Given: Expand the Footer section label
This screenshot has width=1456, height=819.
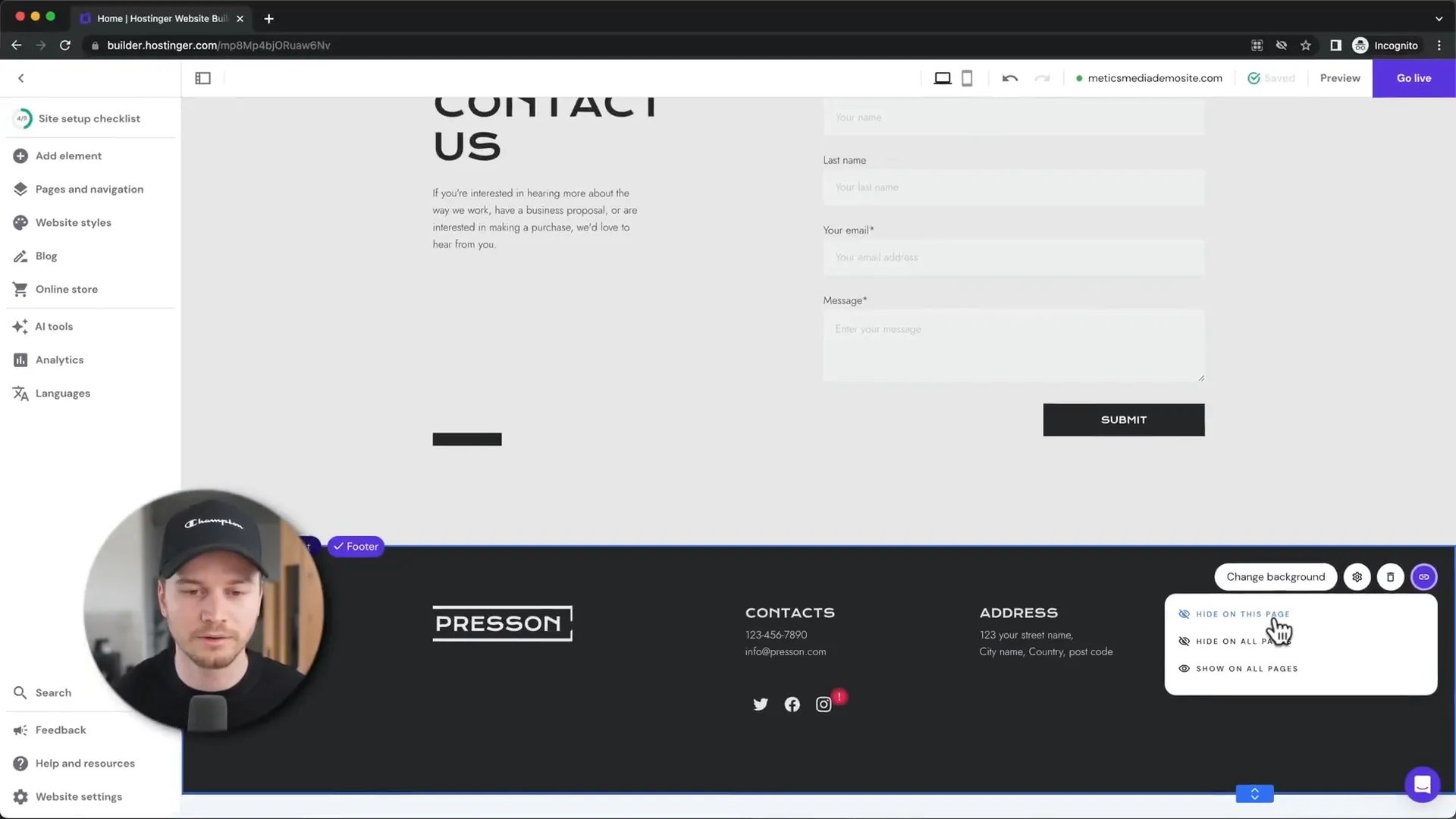Looking at the screenshot, I should coord(355,546).
